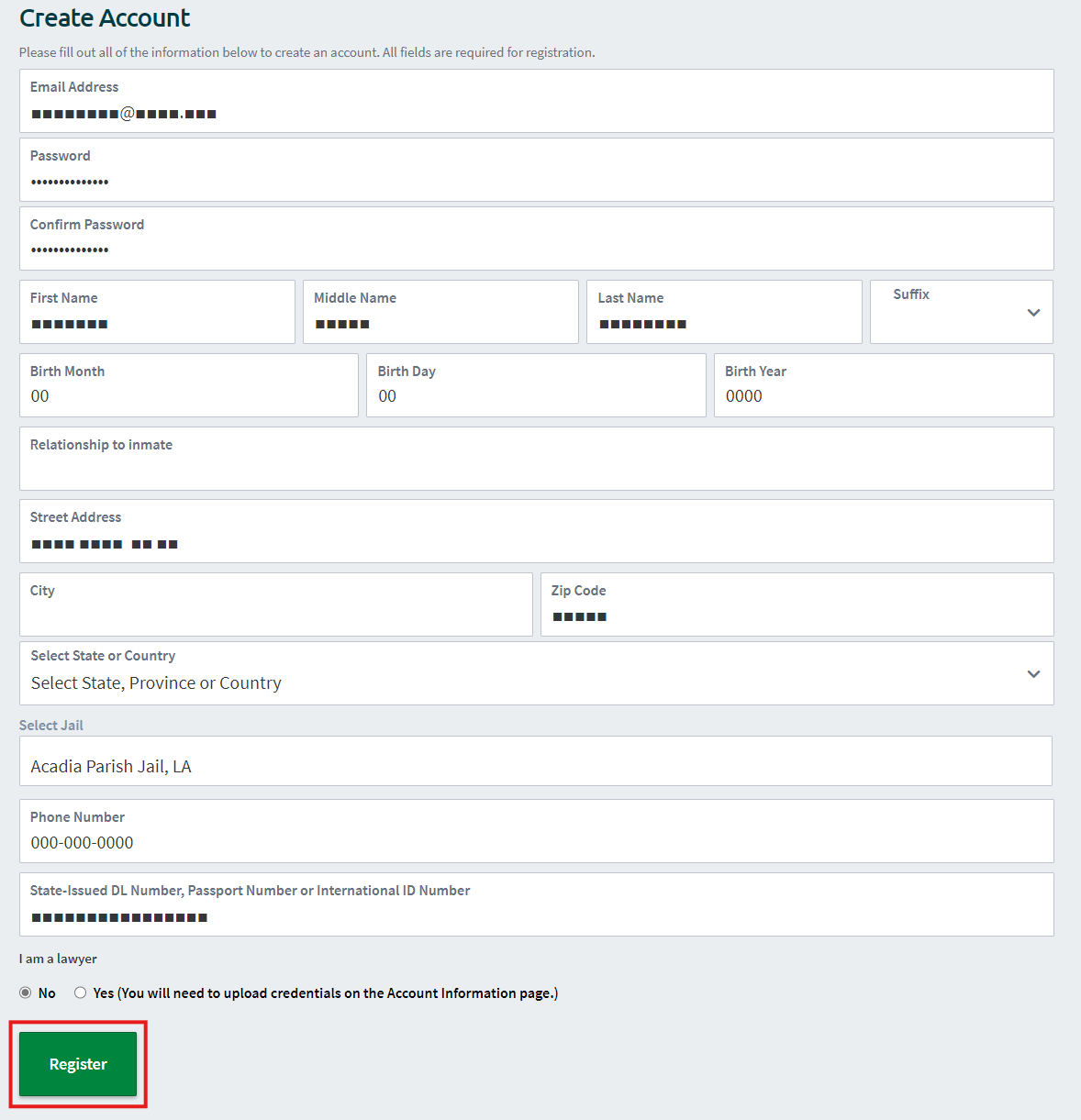Screen dimensions: 1081x1120
Task: Click the Last Name field
Action: click(724, 312)
